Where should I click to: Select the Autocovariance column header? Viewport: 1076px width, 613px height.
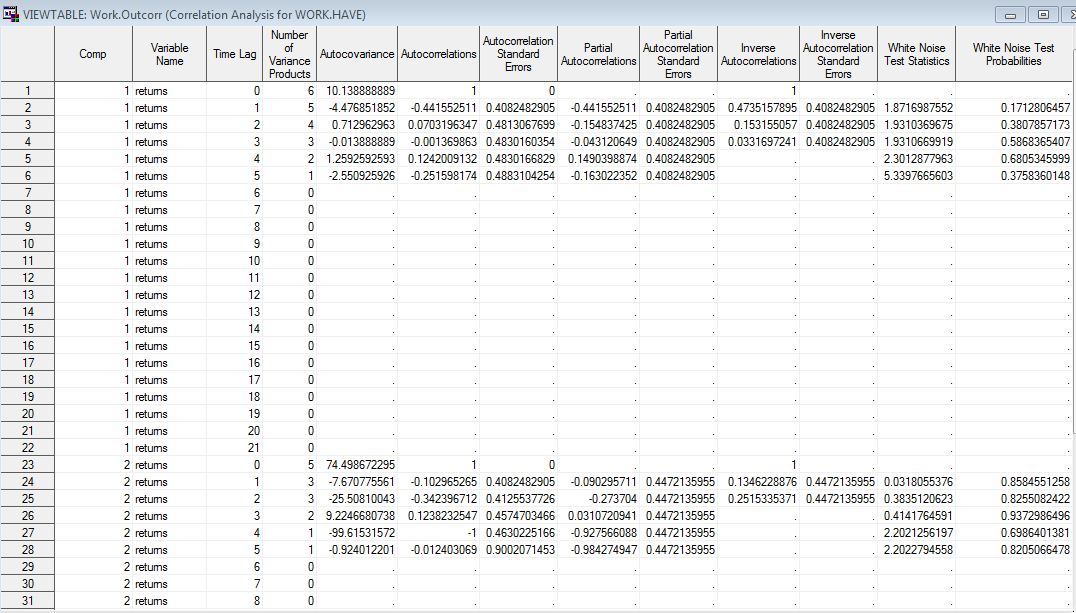[357, 54]
